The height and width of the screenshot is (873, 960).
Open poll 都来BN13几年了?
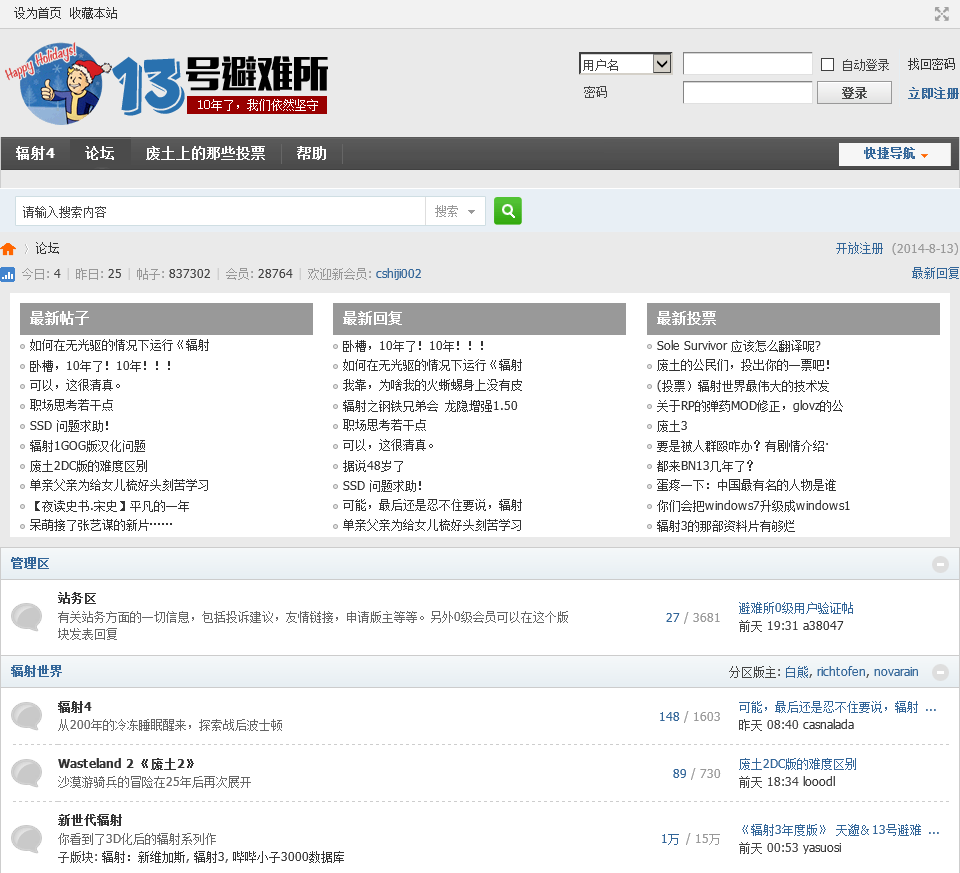(x=705, y=466)
